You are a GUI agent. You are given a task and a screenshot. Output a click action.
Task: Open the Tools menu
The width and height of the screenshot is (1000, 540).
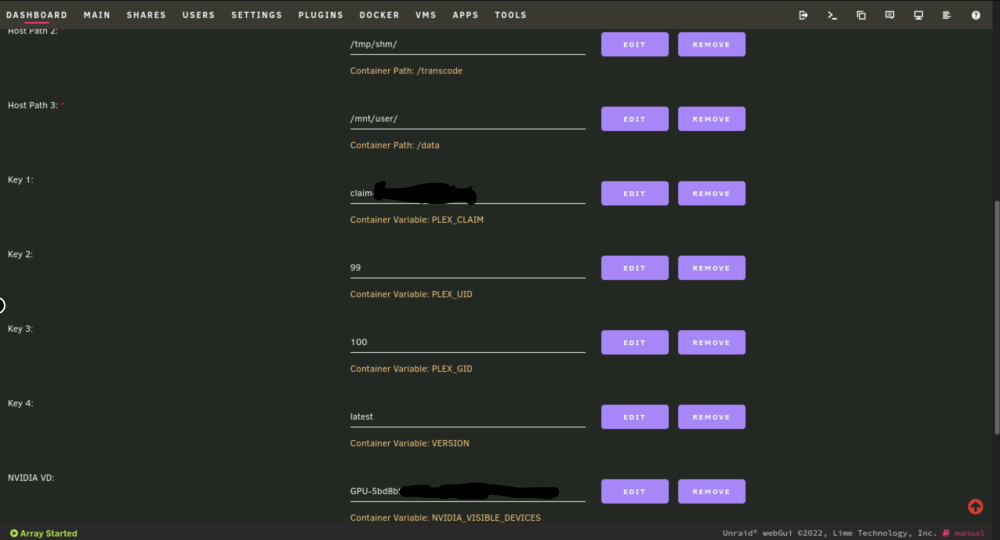510,15
